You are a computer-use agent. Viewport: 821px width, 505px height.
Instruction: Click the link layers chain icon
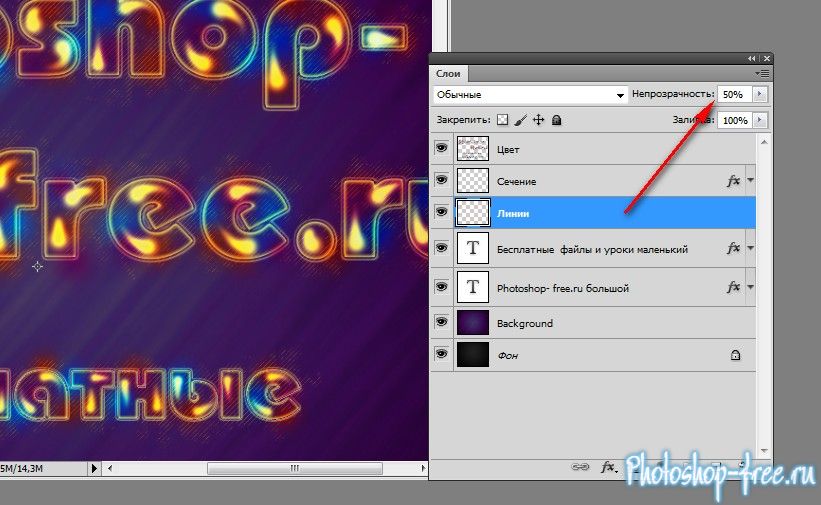coord(579,466)
